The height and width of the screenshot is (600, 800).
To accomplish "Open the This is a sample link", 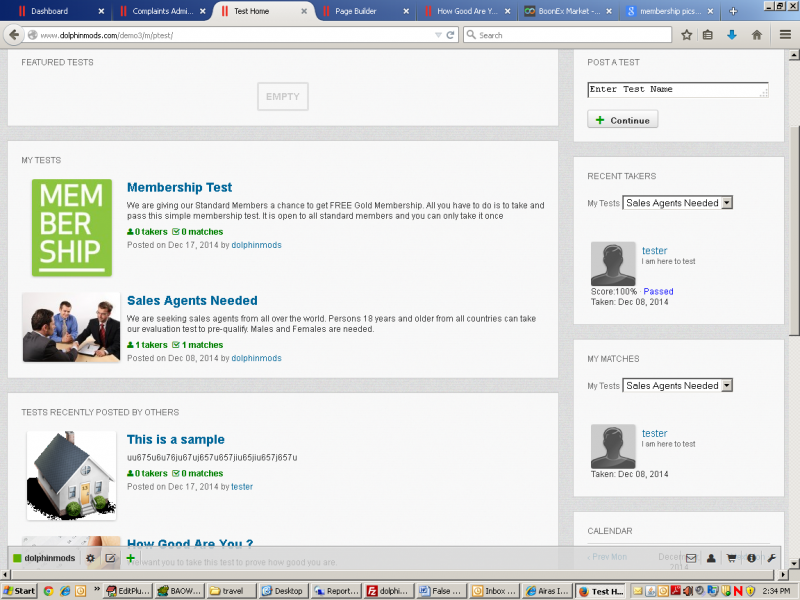I will click(176, 439).
